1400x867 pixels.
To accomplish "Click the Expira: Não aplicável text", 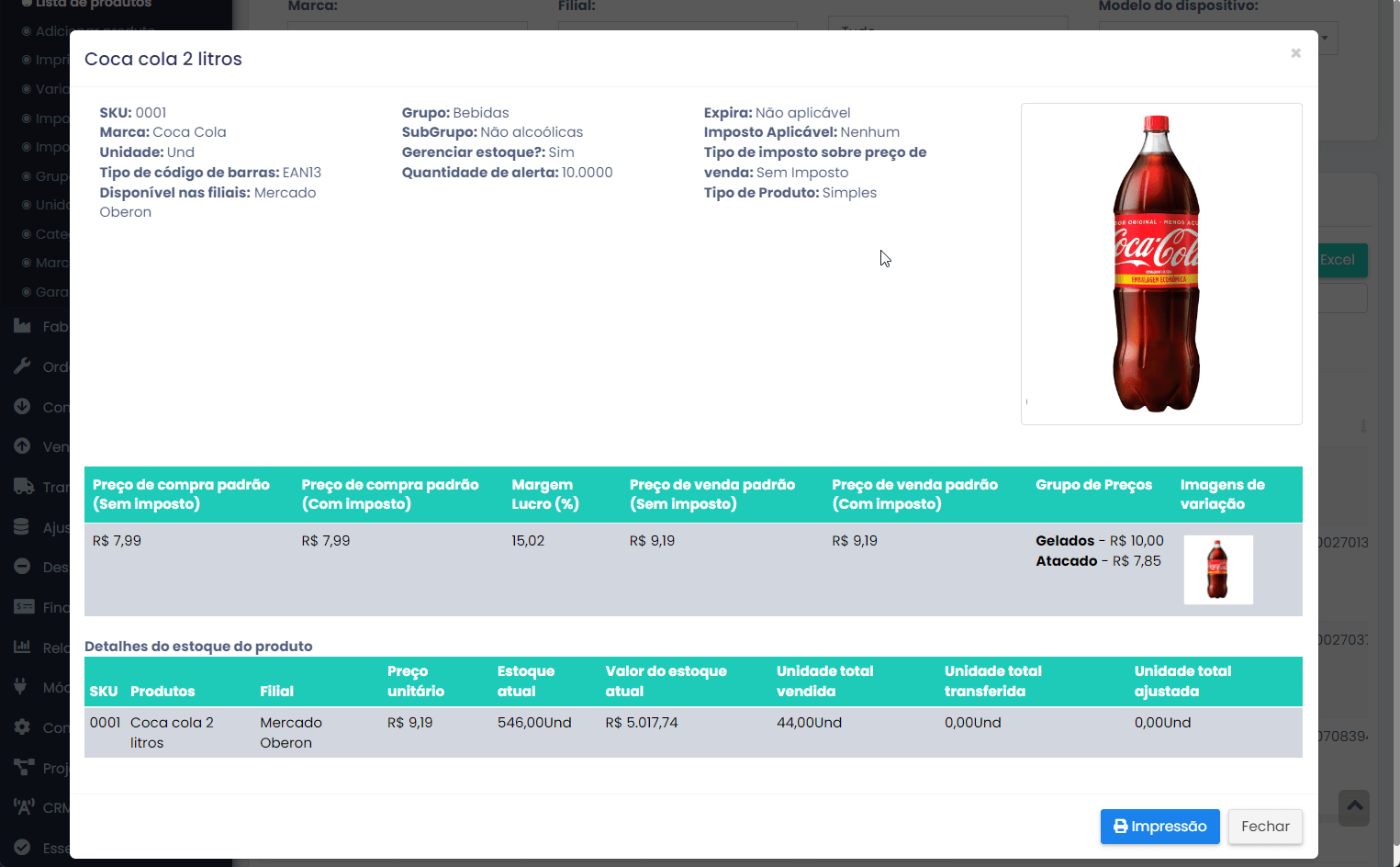I will tap(777, 113).
